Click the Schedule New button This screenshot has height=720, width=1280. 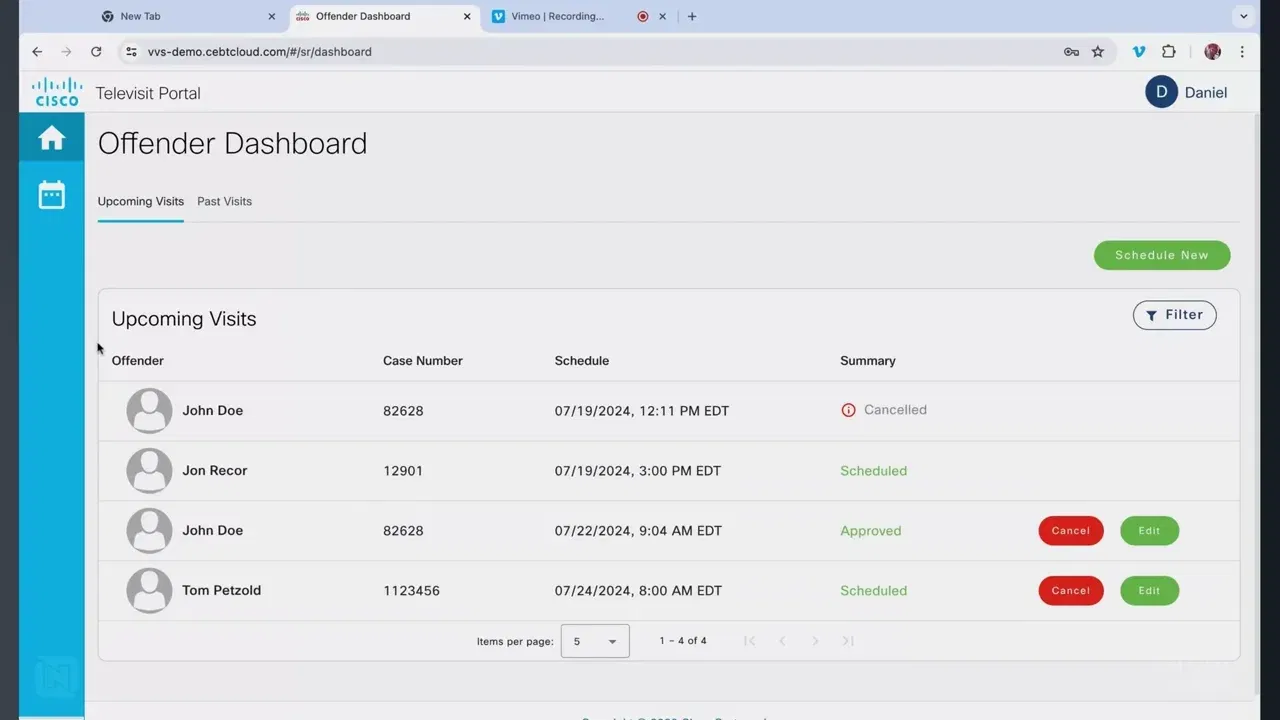tap(1162, 255)
